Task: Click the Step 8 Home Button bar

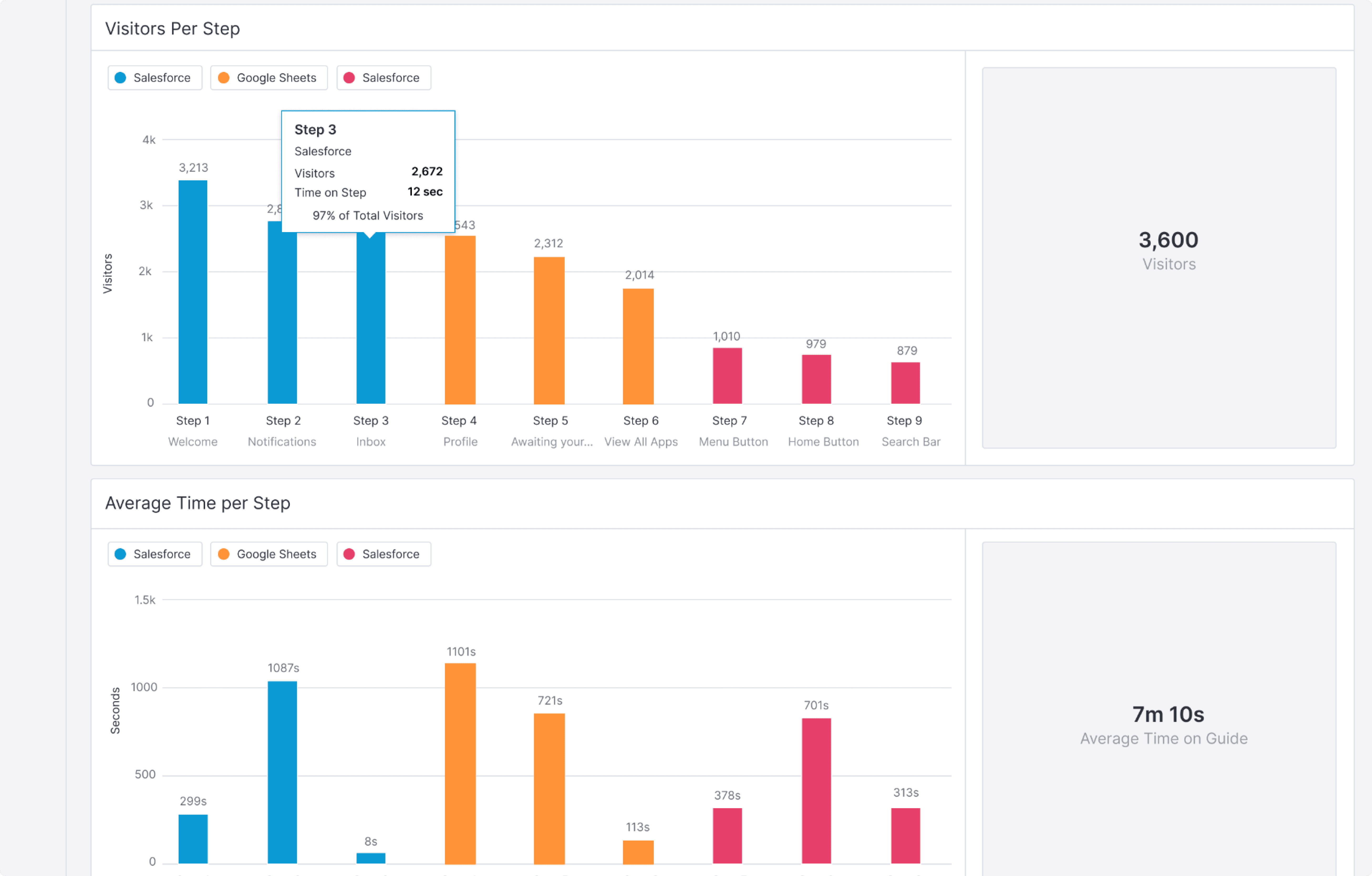Action: [x=816, y=379]
